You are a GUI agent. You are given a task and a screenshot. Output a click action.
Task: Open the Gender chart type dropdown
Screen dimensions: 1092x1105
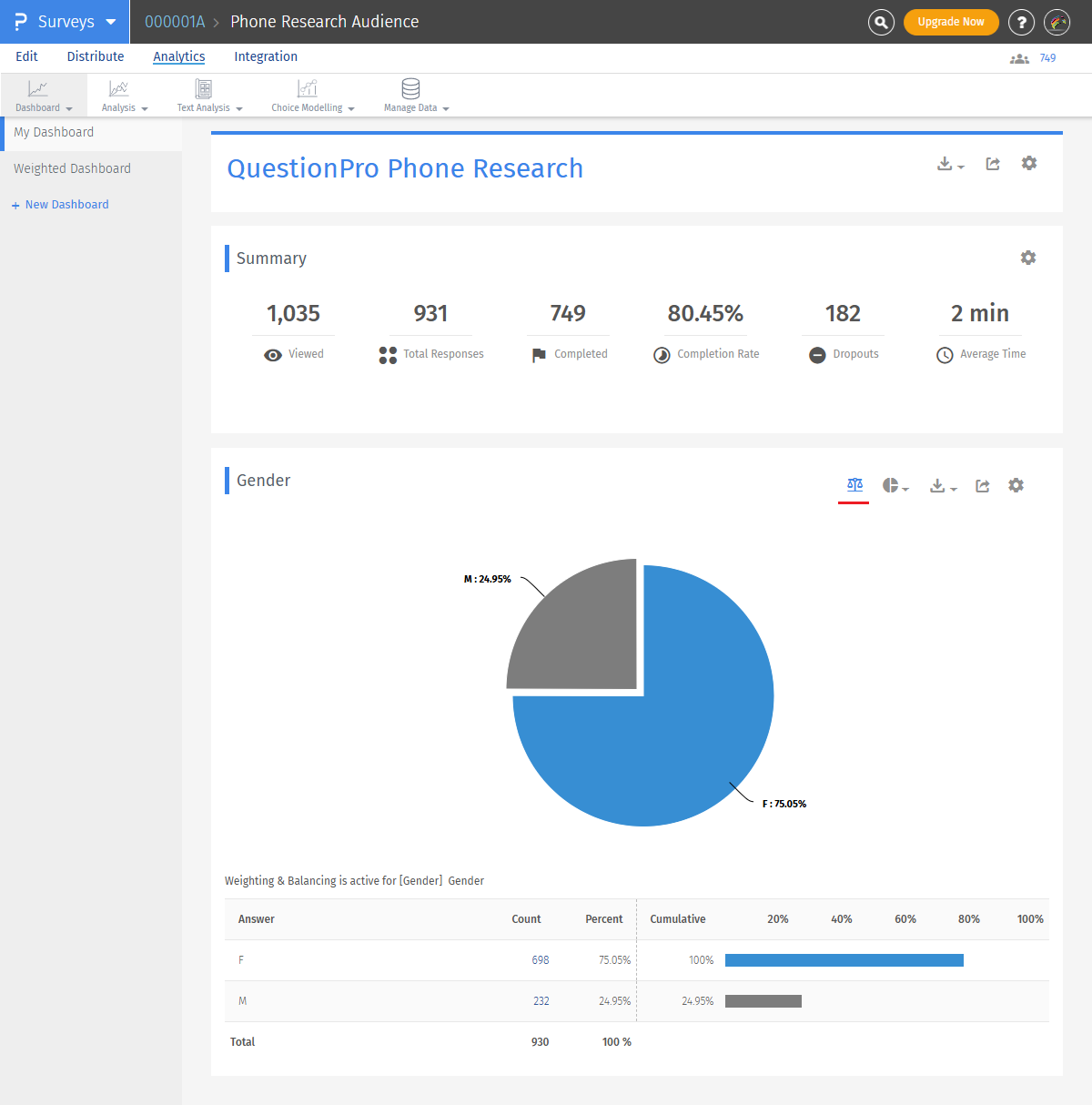tap(895, 486)
